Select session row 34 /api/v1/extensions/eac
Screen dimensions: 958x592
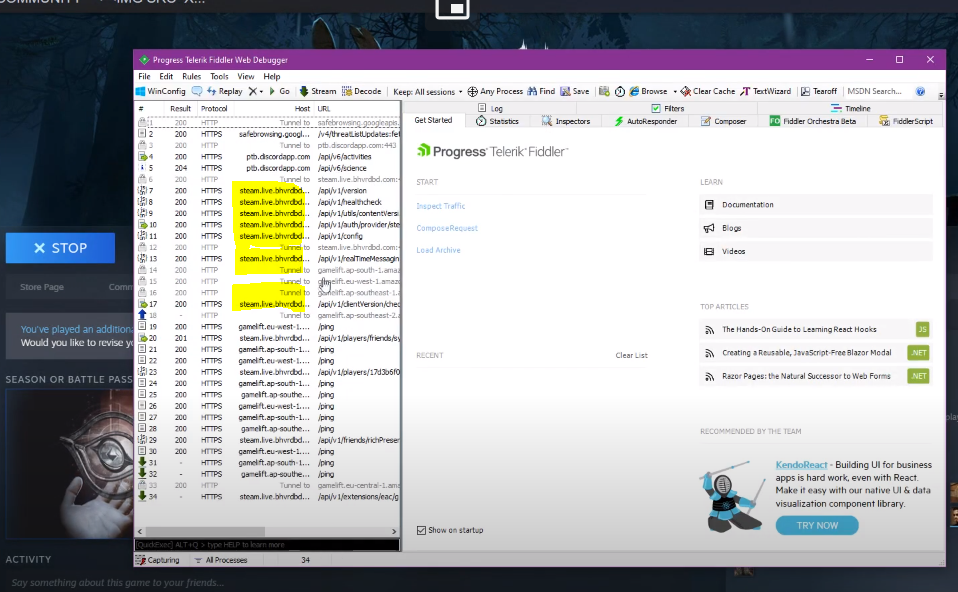[x=268, y=497]
